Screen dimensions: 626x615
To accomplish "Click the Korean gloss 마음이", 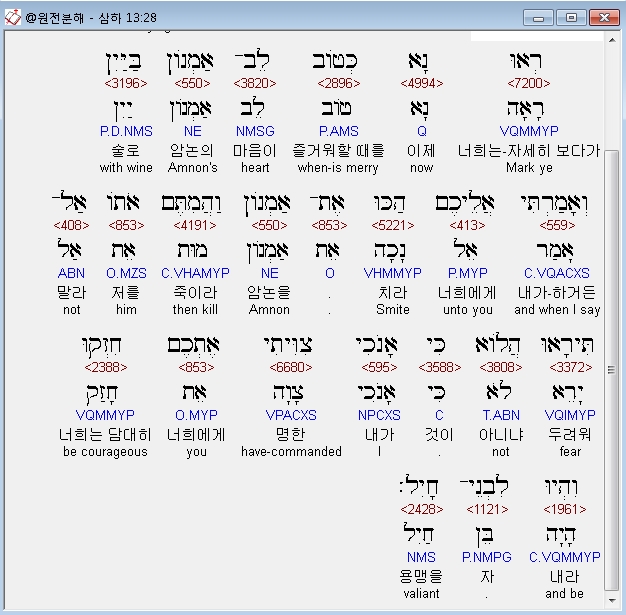I will (x=255, y=151).
